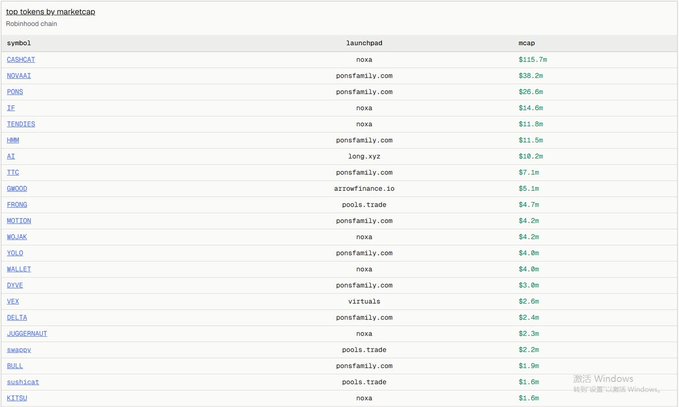The height and width of the screenshot is (407, 679).
Task: Select the $11.5m market cap value
Action: tap(531, 140)
